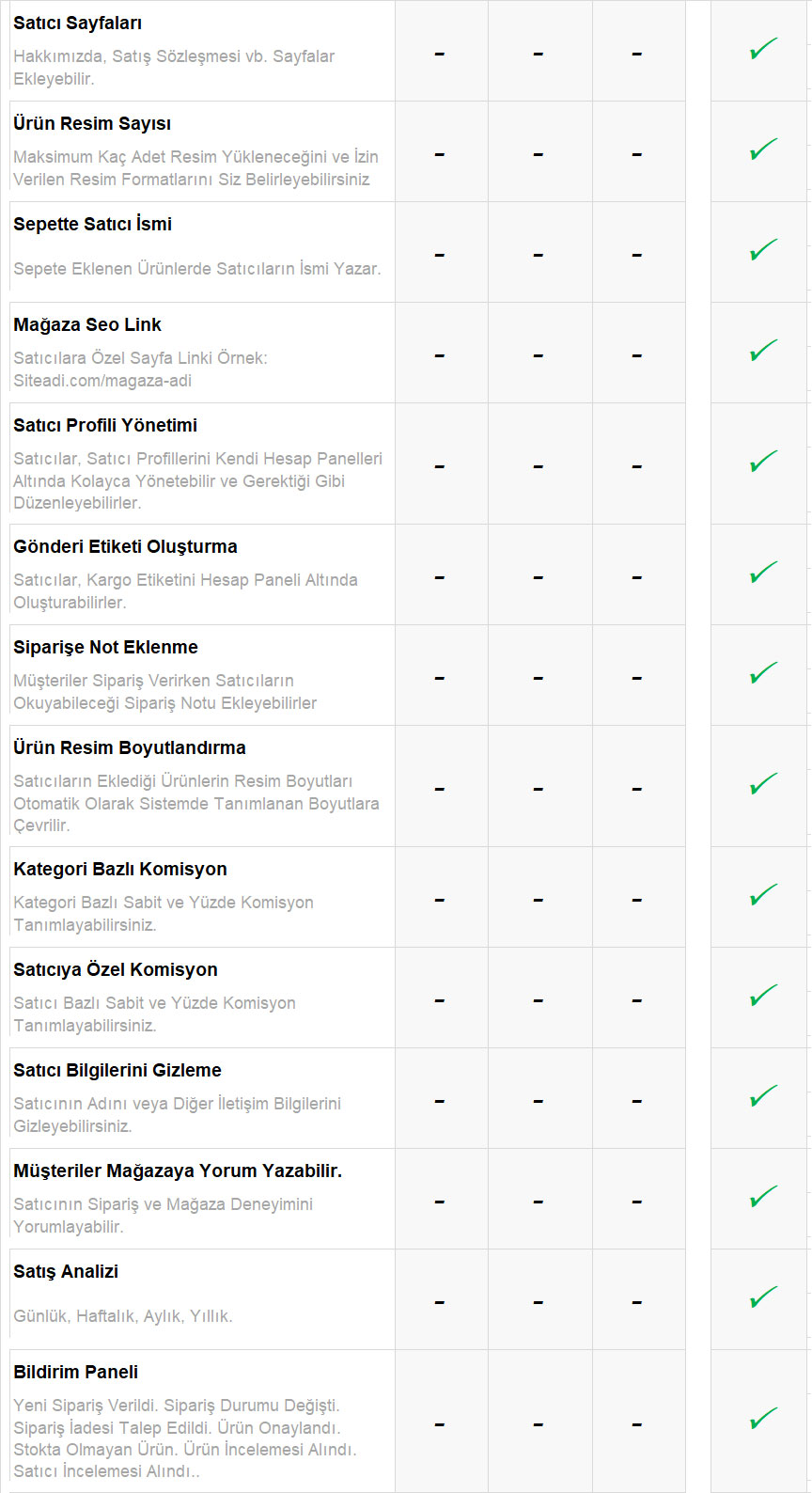Click the Siteadi.com/magaza-adi example link text
The image size is (812, 1493).
coord(102,381)
